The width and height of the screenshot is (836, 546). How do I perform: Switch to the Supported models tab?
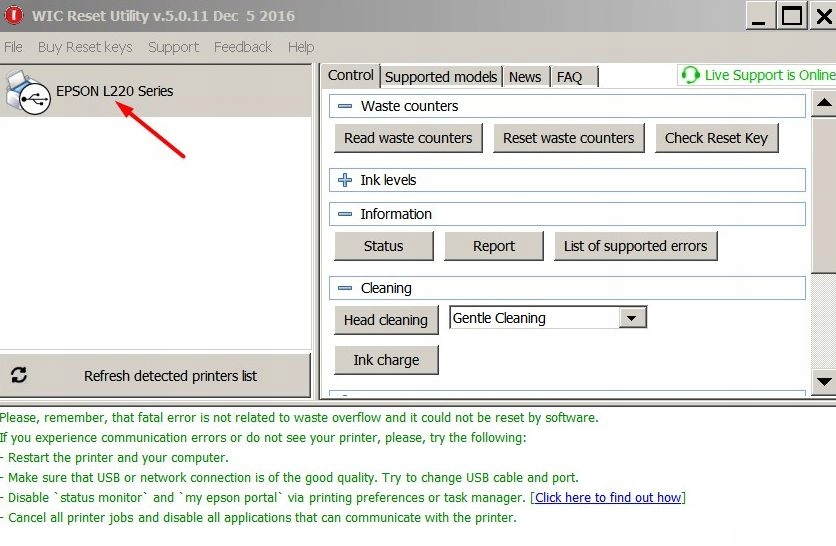(441, 77)
